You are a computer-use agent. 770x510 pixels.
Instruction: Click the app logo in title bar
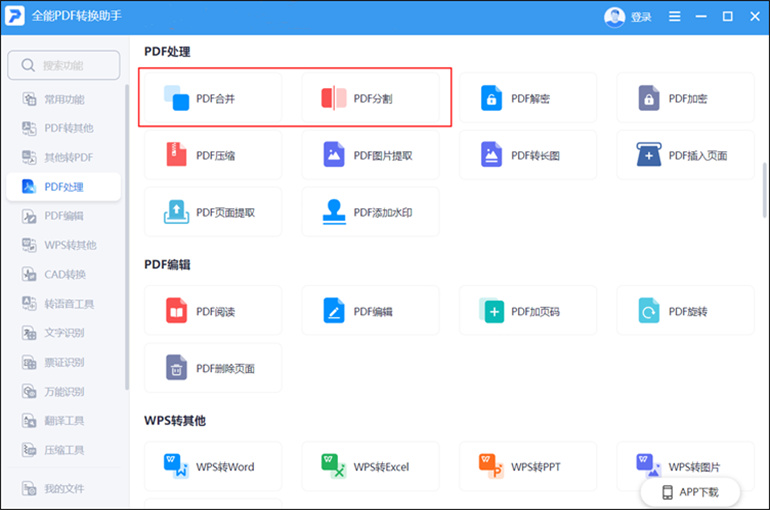(15, 16)
